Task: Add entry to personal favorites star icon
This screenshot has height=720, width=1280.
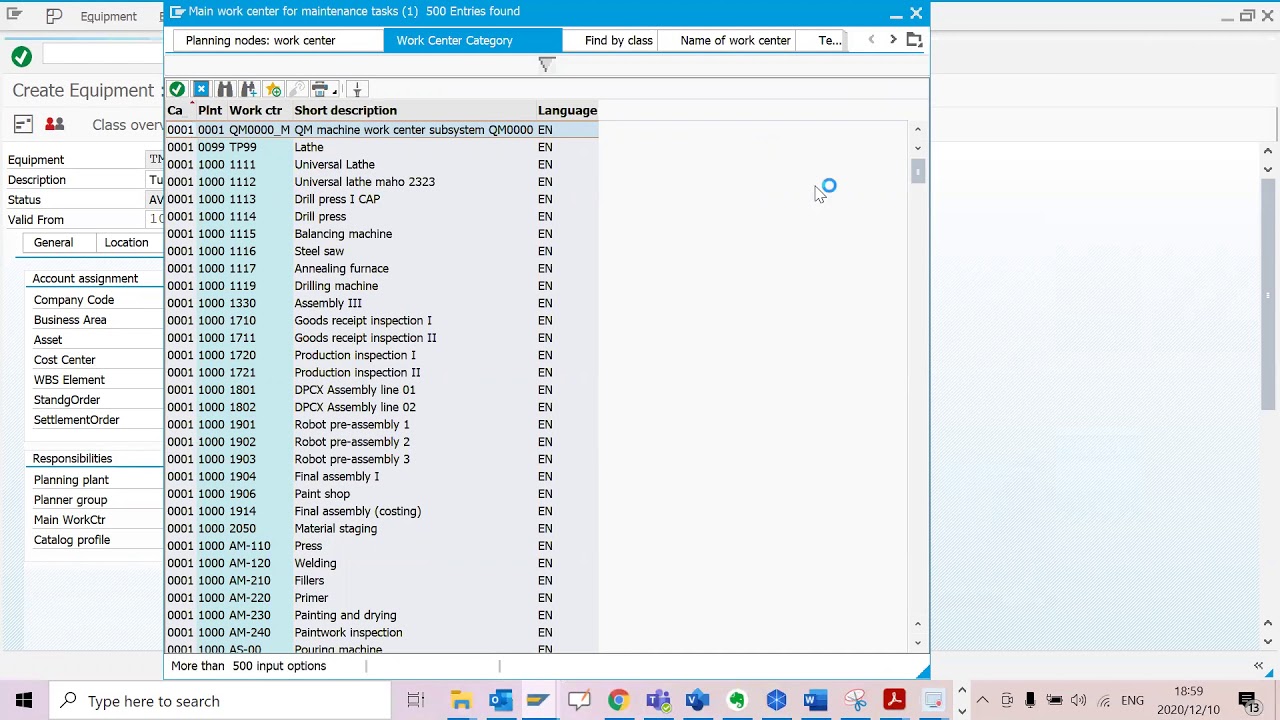Action: click(x=273, y=90)
